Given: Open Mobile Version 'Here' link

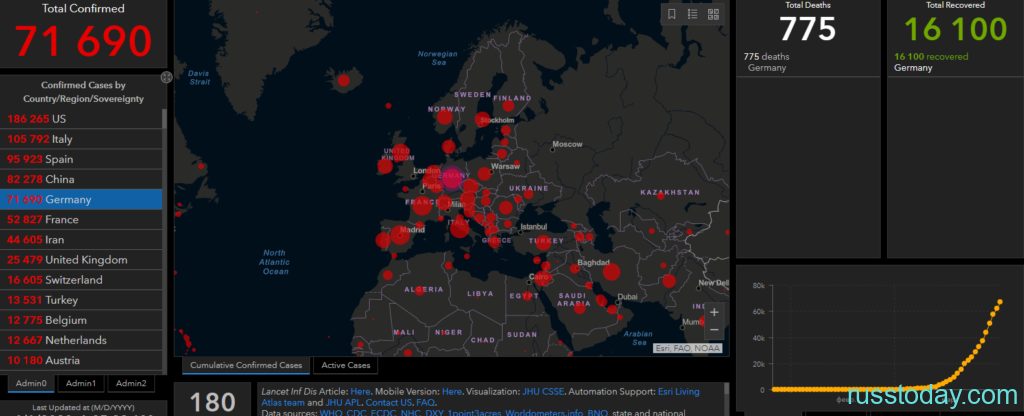Looking at the screenshot, I should [x=452, y=392].
